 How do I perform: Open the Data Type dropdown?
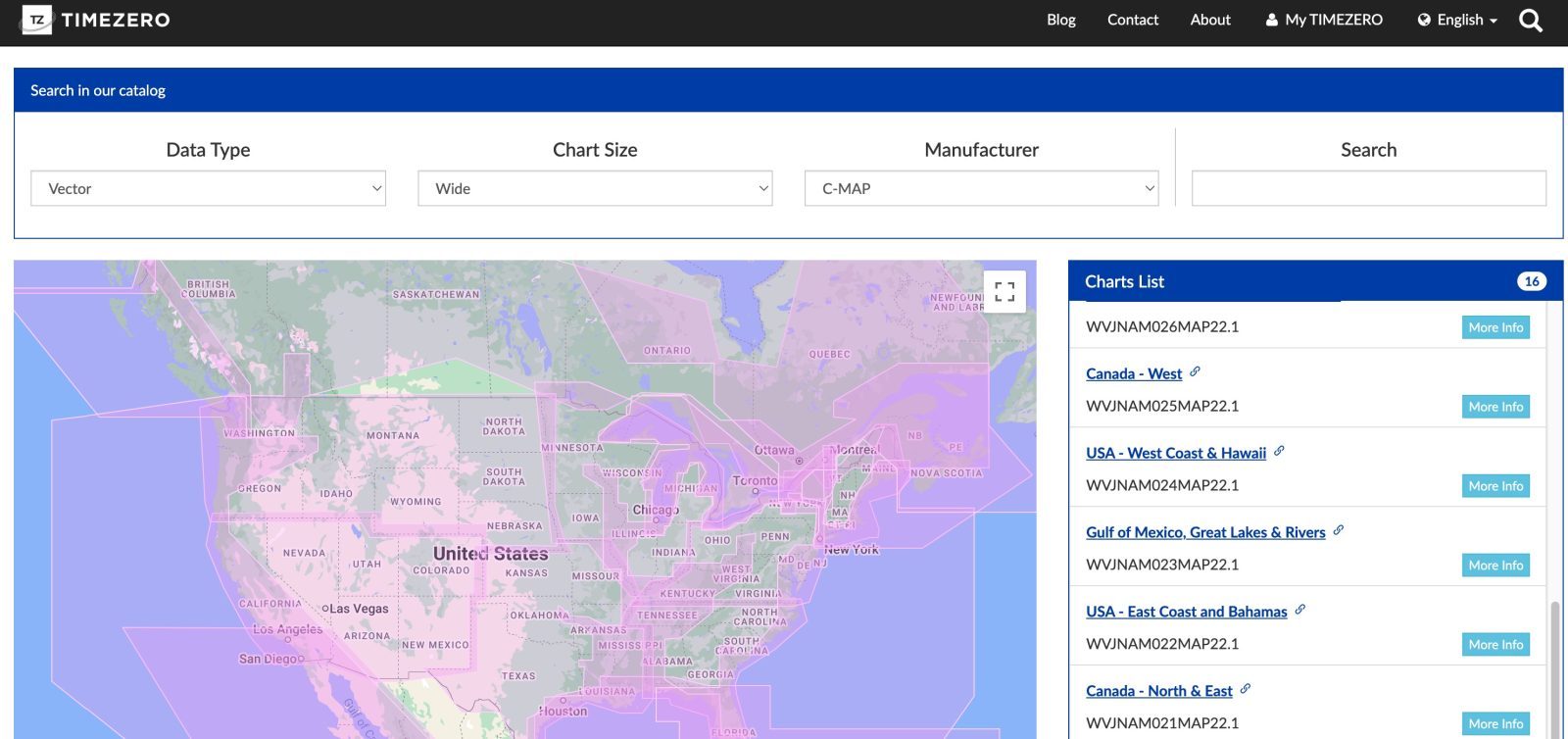[x=208, y=188]
